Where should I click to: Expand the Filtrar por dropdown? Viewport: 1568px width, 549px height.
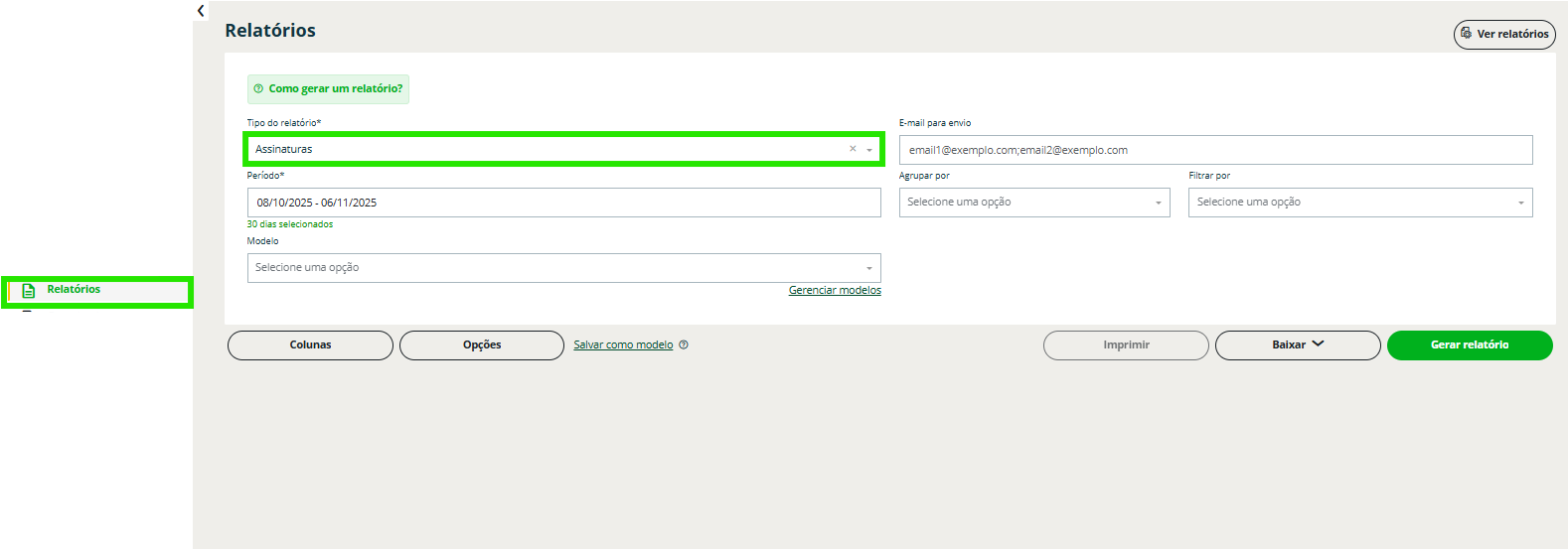click(1520, 203)
